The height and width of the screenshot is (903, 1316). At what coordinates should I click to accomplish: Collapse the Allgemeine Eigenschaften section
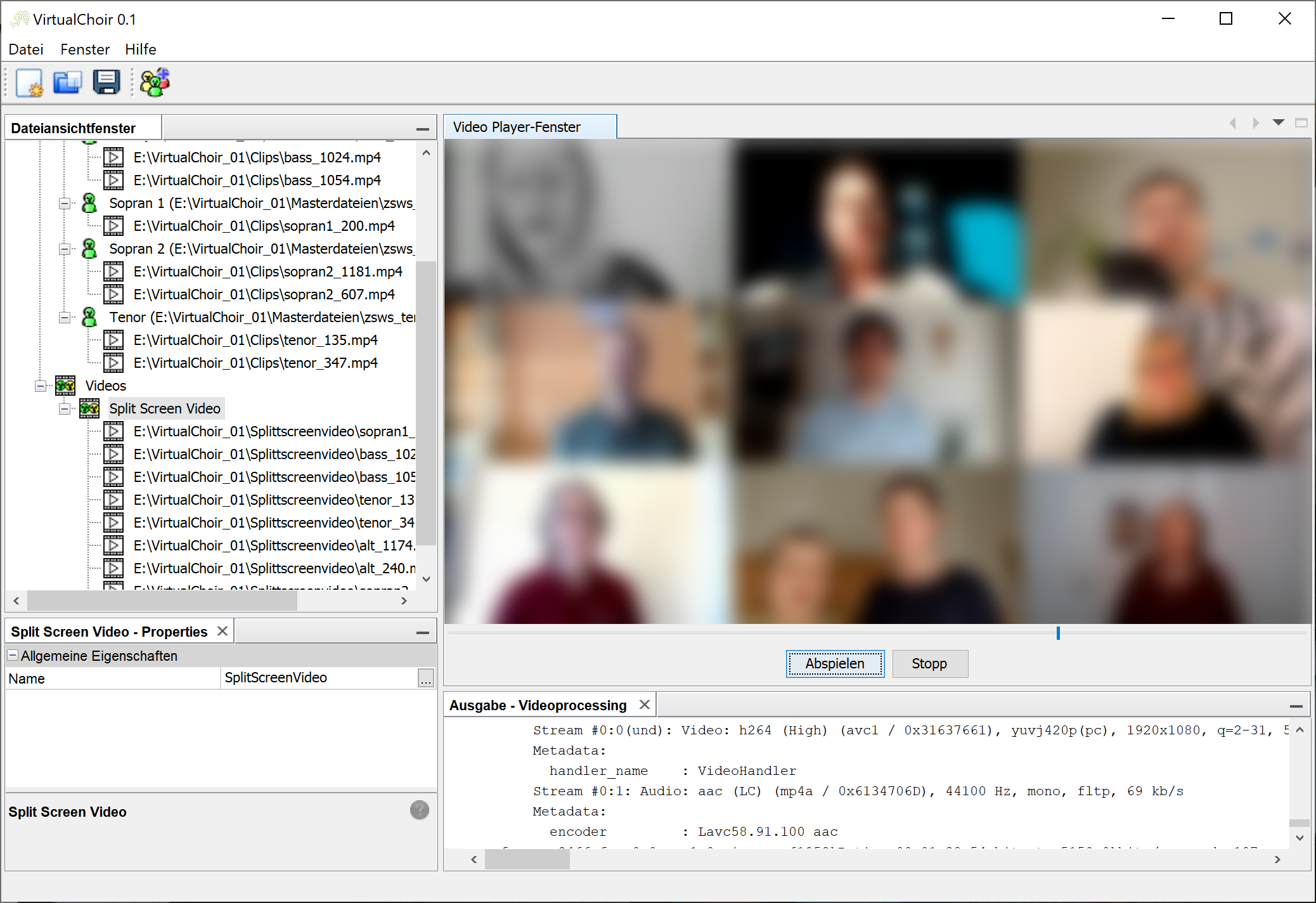(x=13, y=656)
